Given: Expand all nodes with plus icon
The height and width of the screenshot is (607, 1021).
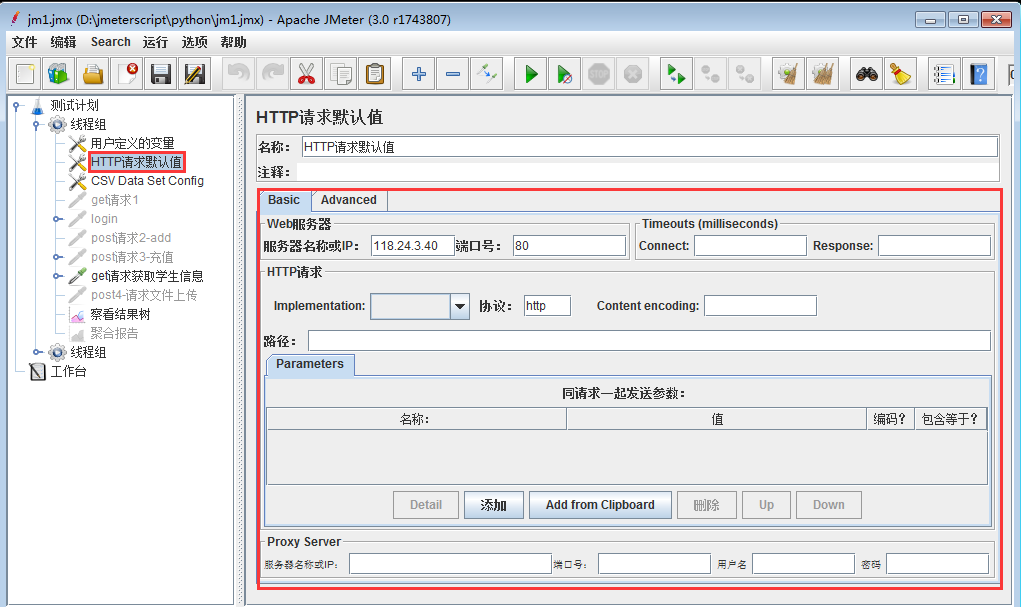Looking at the screenshot, I should click(419, 74).
